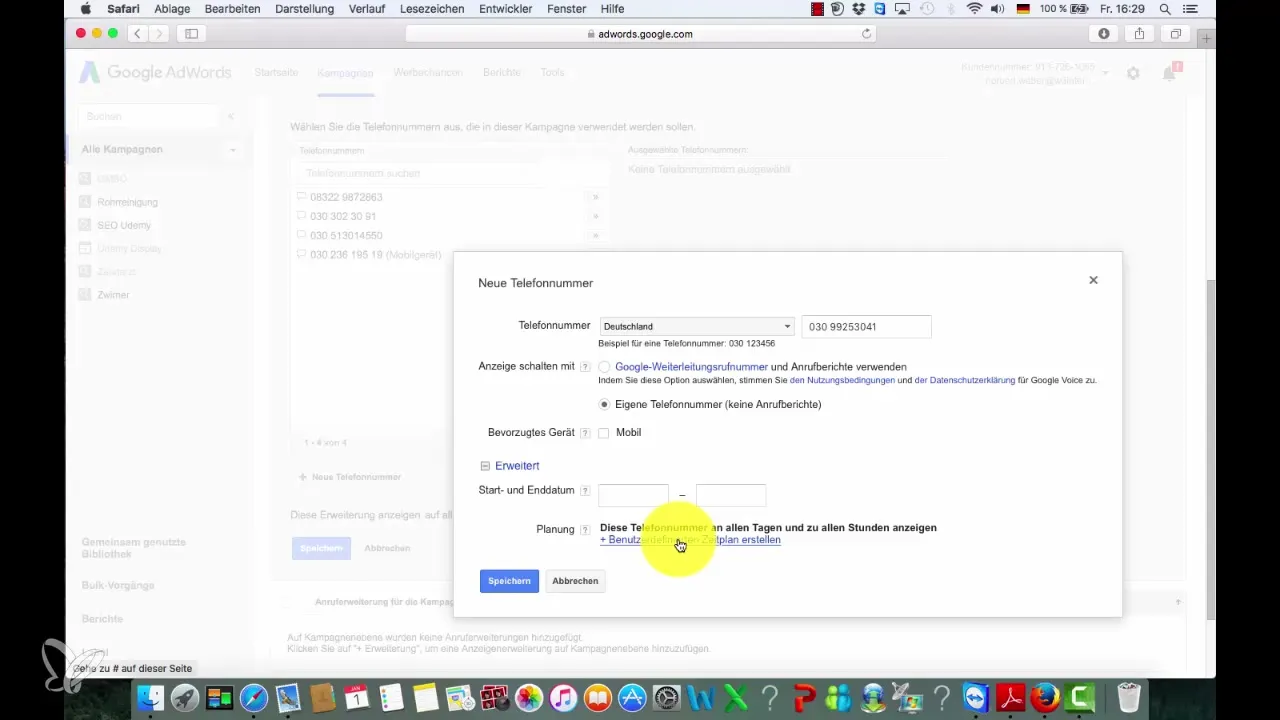This screenshot has width=1280, height=720.
Task: Show all Safari tabs
Action: pos(1176,34)
